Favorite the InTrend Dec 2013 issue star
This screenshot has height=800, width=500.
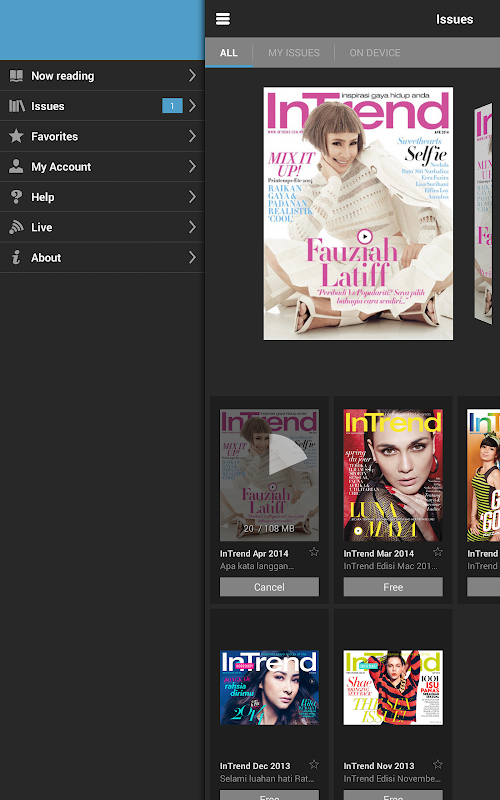[x=314, y=764]
